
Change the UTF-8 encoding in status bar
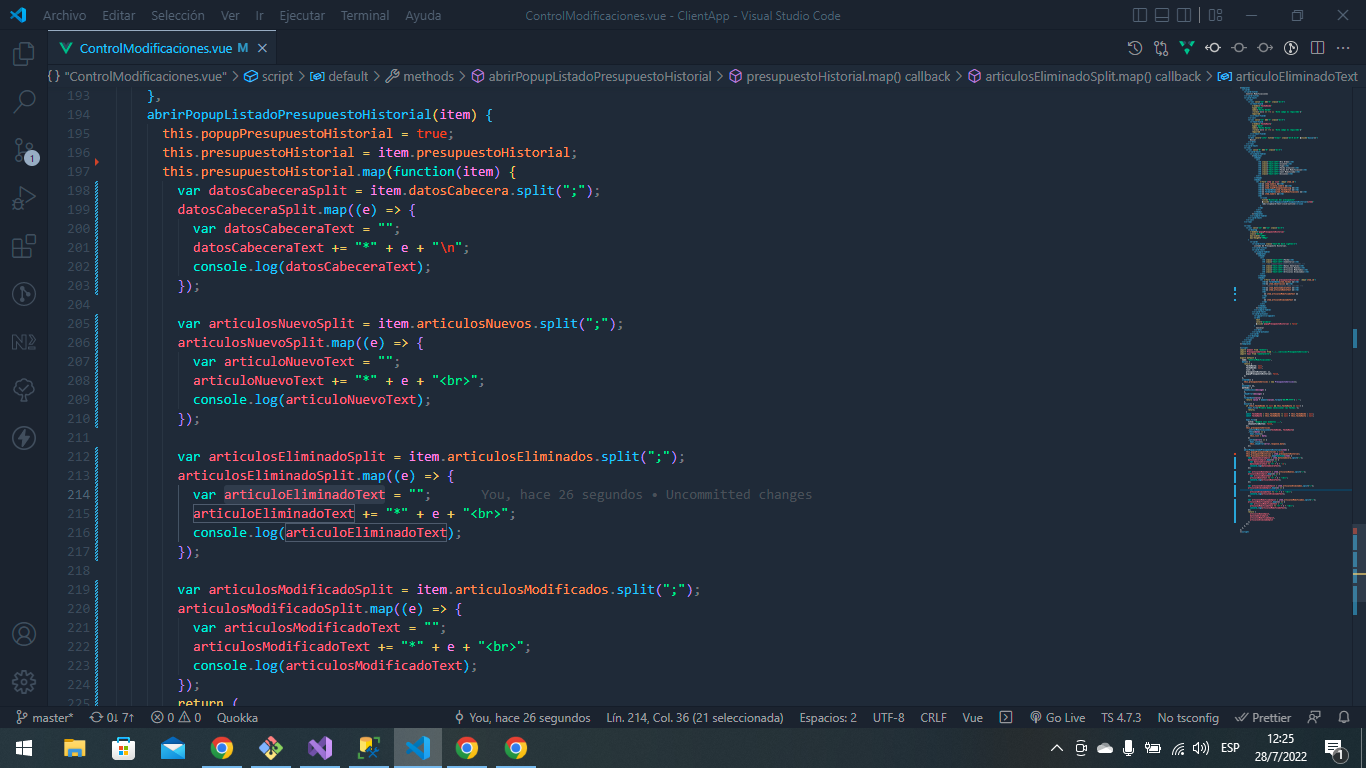pyautogui.click(x=888, y=717)
